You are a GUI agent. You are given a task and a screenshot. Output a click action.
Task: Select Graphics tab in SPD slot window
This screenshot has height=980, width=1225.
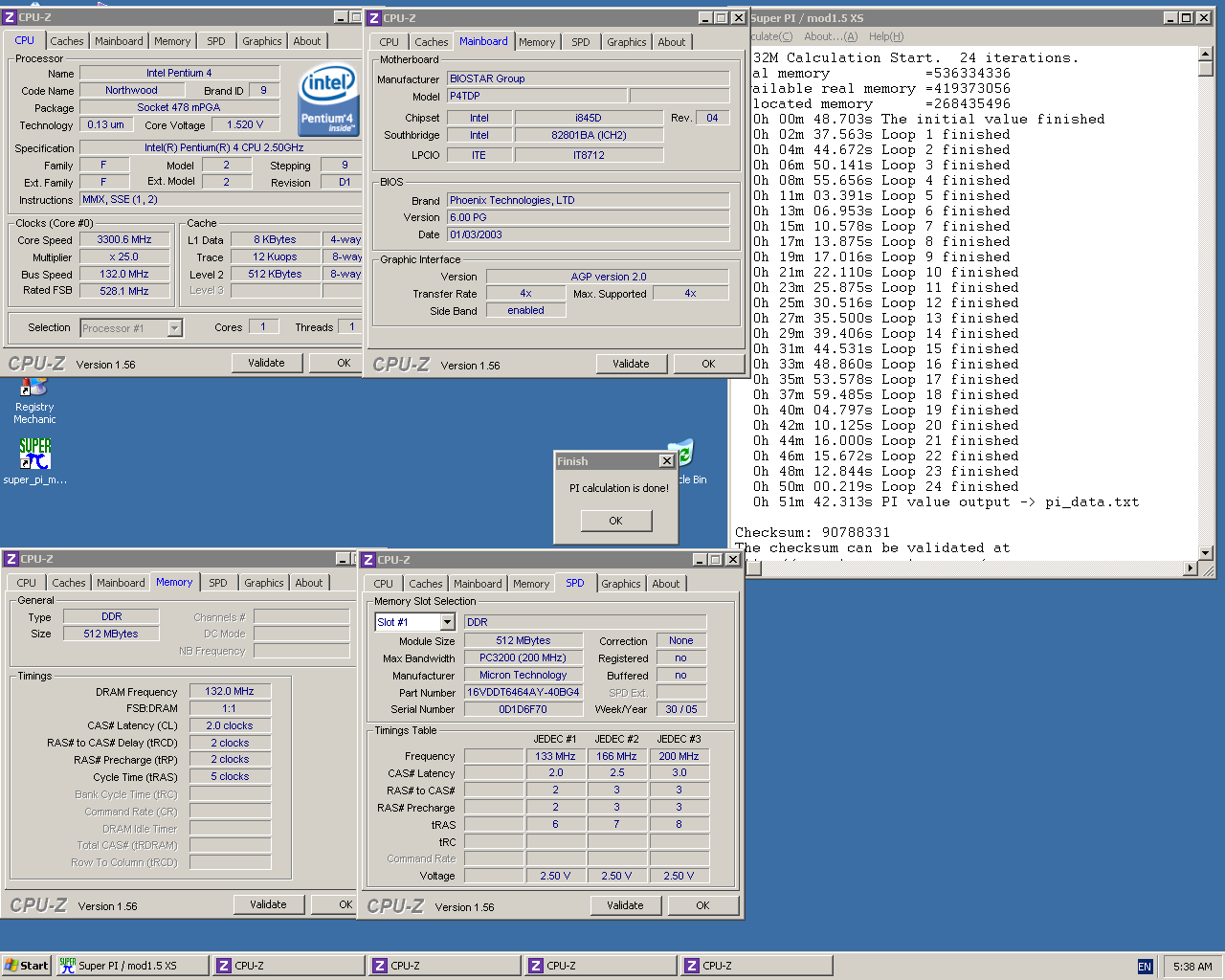[620, 584]
